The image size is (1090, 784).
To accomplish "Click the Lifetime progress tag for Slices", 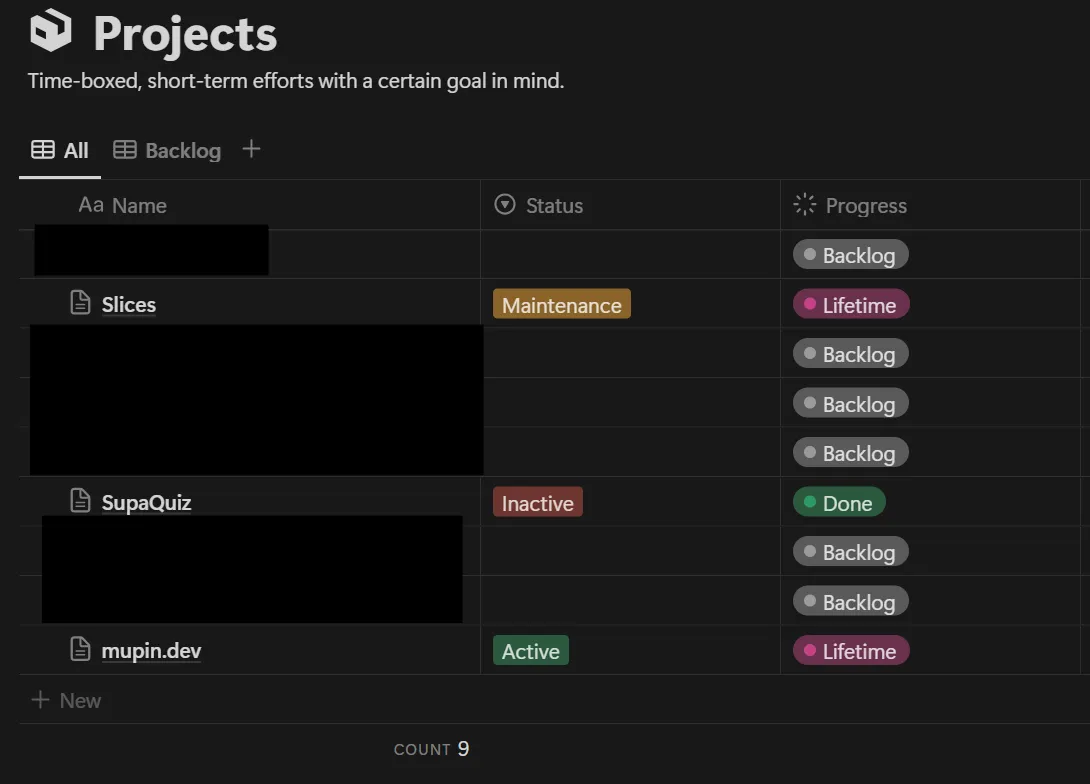I will 850,305.
